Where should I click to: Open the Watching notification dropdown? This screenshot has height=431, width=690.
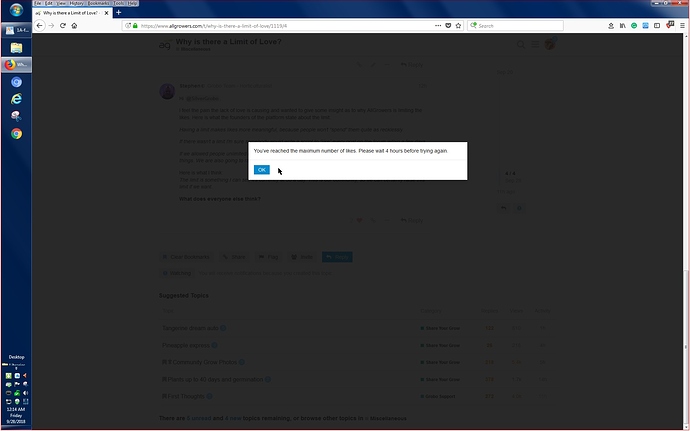coord(177,273)
